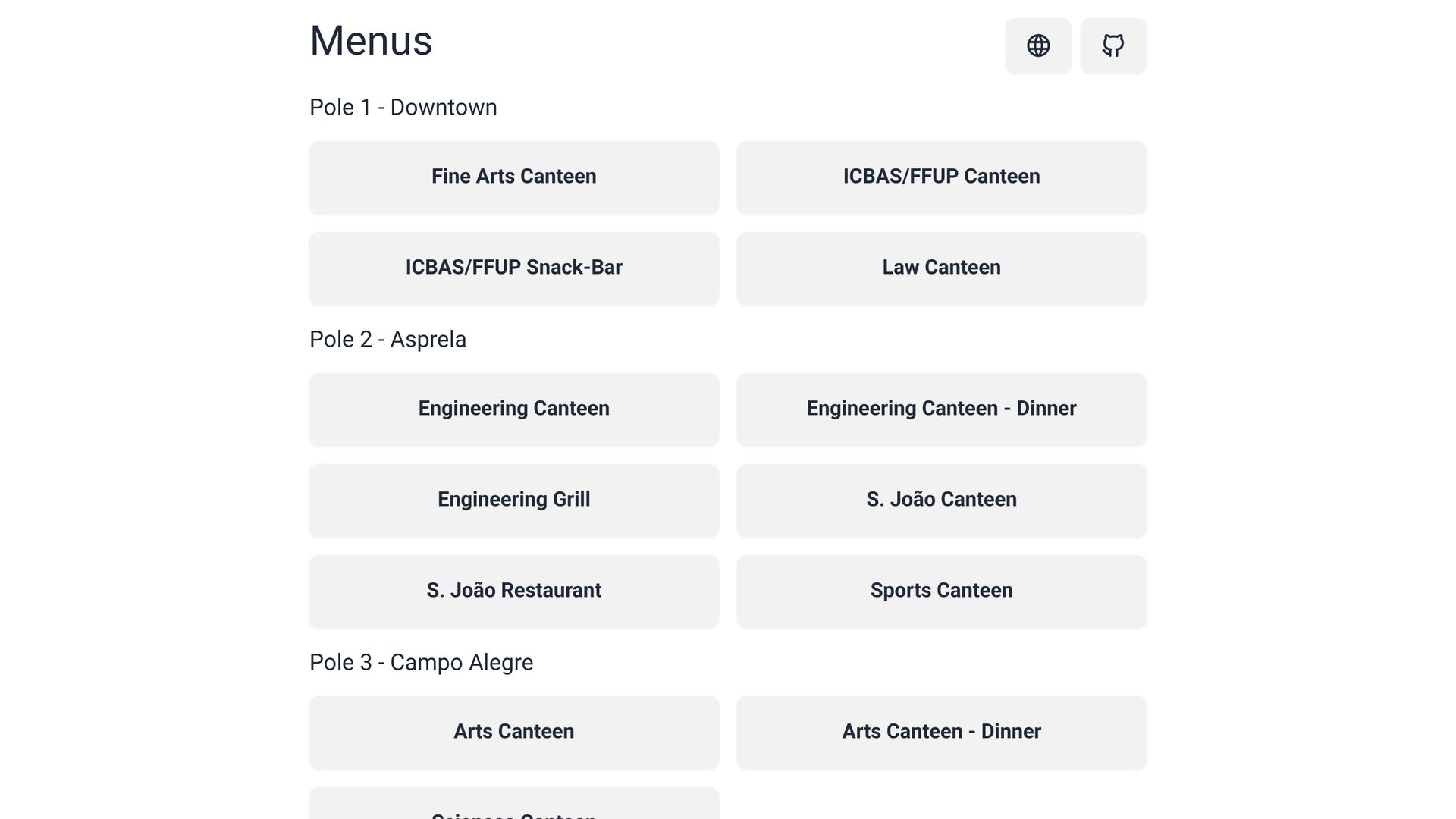Open Arts Canteen menu
Image resolution: width=1456 pixels, height=819 pixels.
[x=513, y=732]
